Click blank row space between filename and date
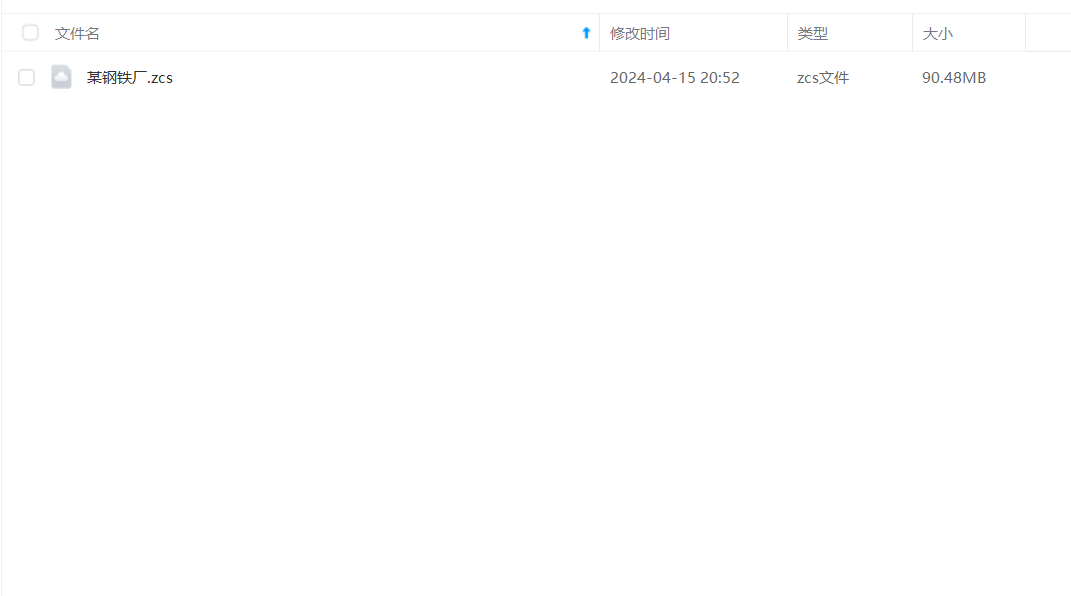The image size is (1071, 596). coord(389,78)
